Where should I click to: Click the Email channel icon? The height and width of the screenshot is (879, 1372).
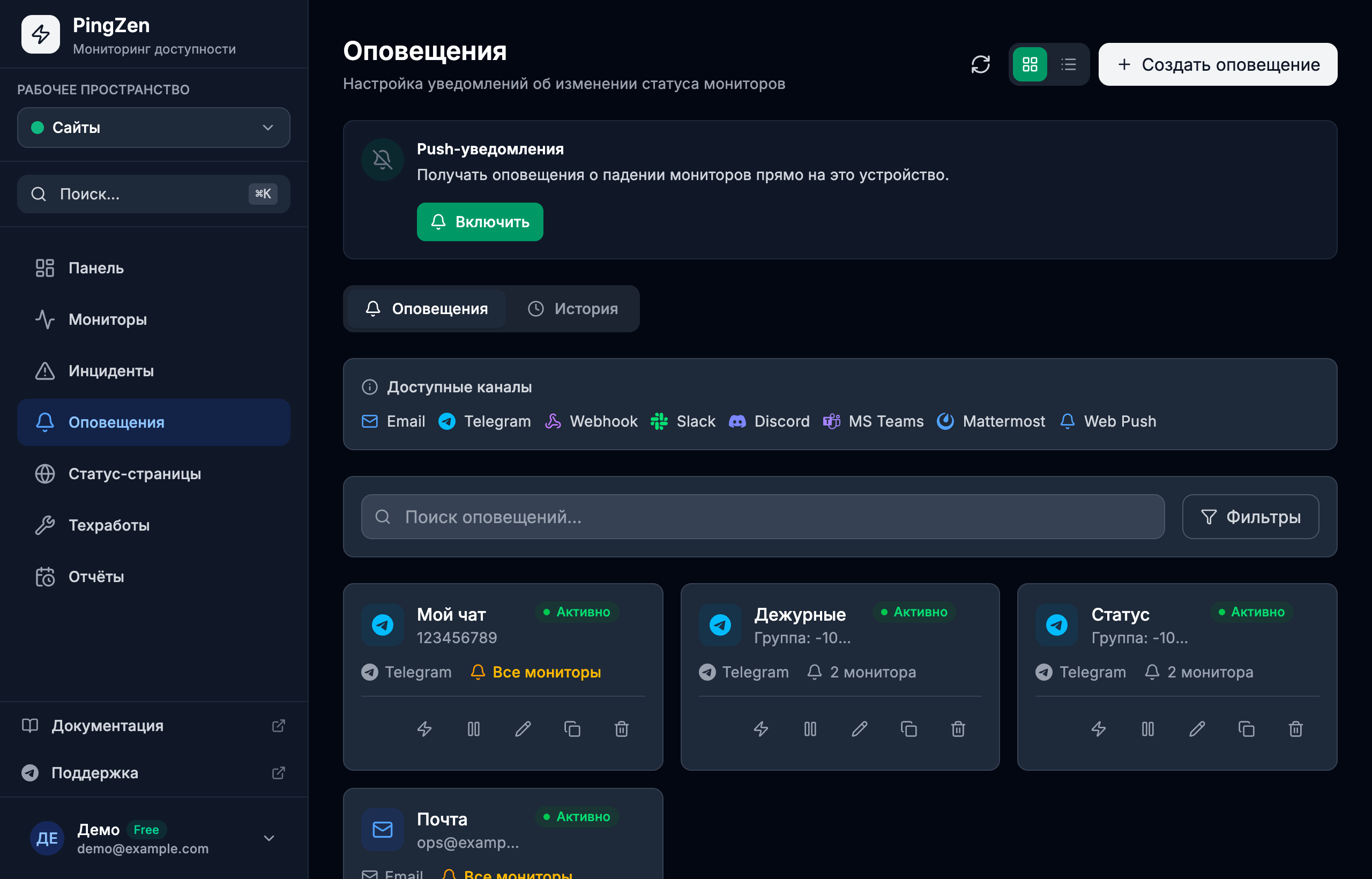click(370, 421)
